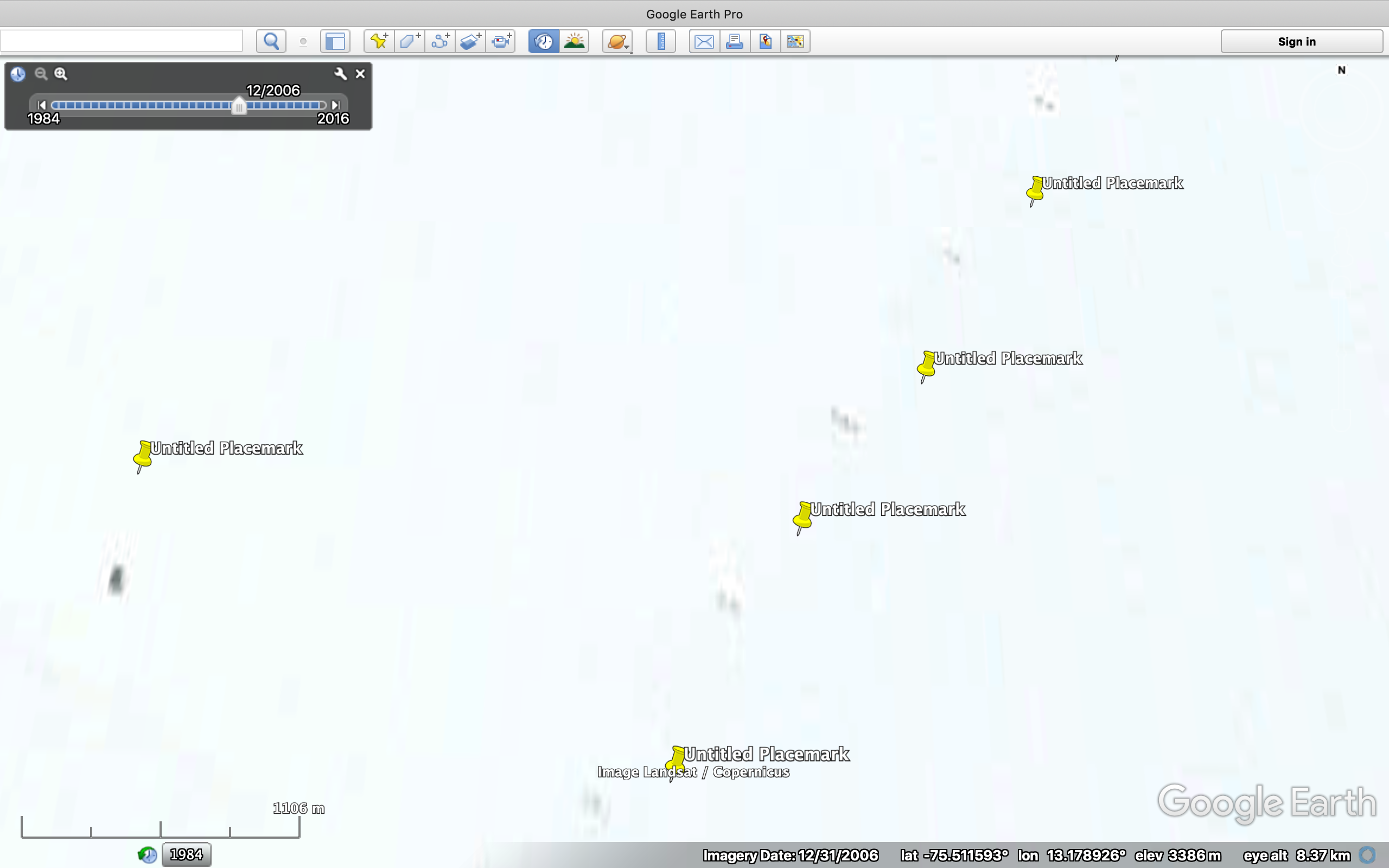The height and width of the screenshot is (868, 1389).
Task: Start recording a tour
Action: point(500,41)
